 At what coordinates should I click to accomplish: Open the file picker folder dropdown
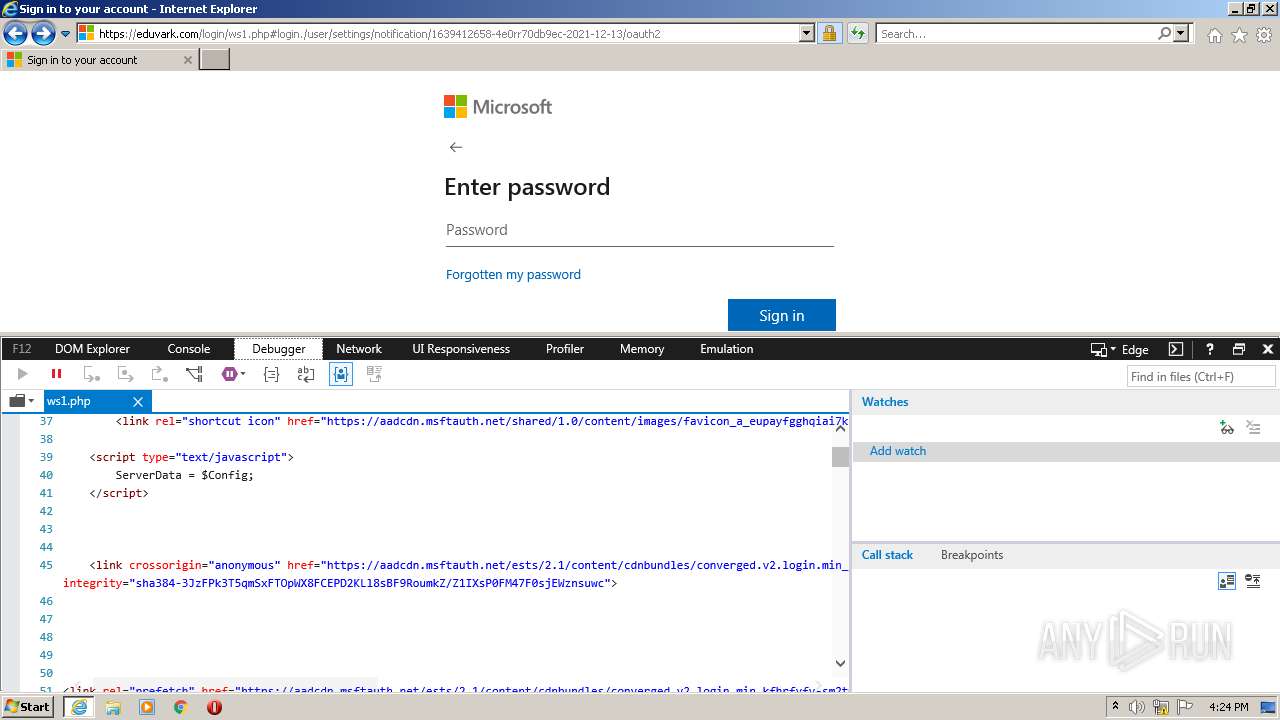tap(22, 401)
